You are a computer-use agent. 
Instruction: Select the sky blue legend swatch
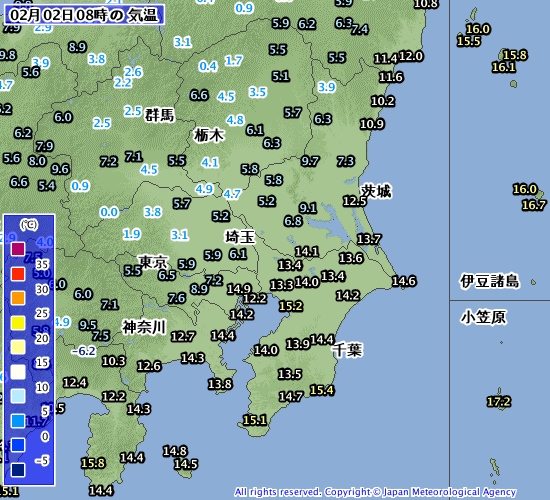18,420
